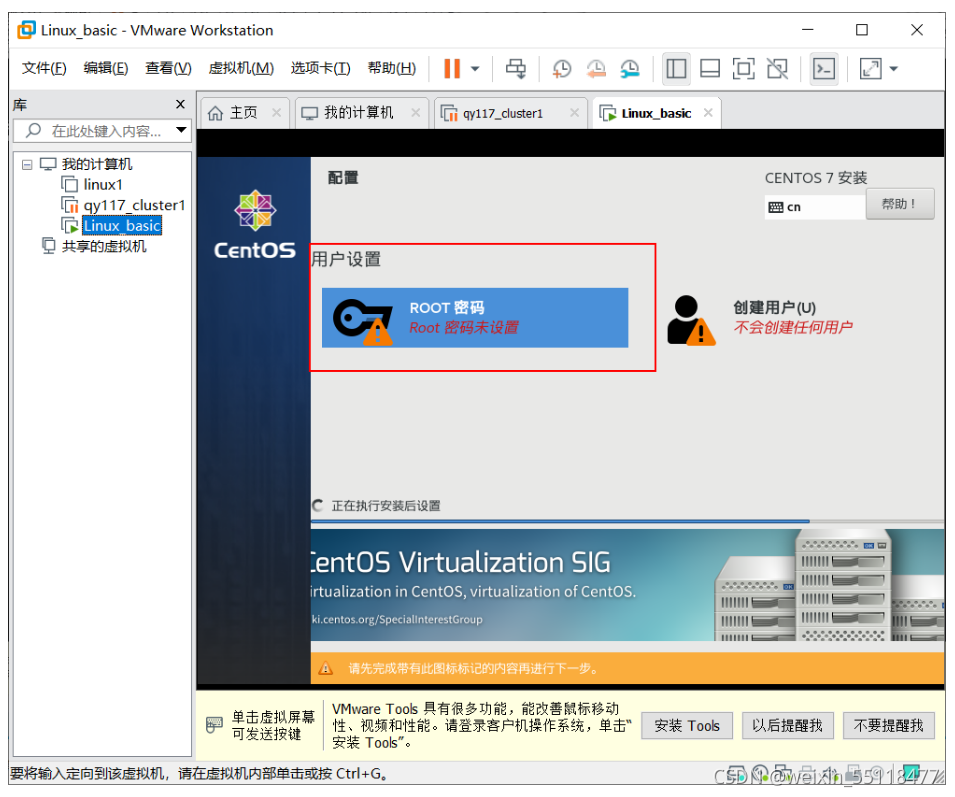This screenshot has height=797, width=955.
Task: Select linux1 in the library tree
Action: click(x=102, y=184)
